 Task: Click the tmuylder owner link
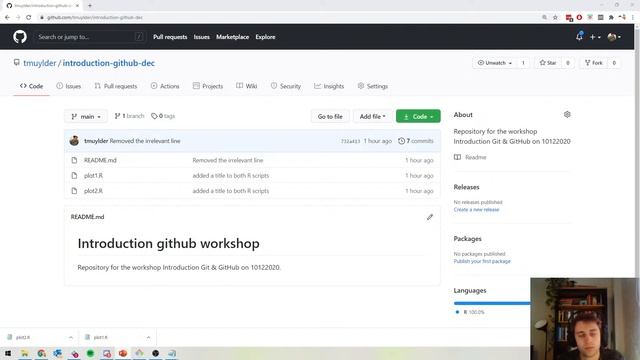pos(40,63)
